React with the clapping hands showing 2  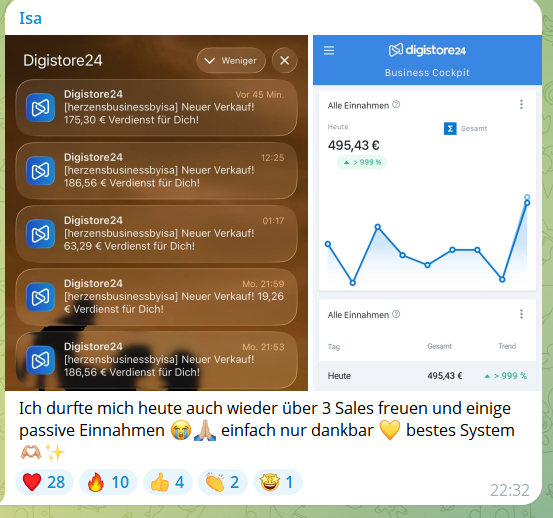pos(223,482)
